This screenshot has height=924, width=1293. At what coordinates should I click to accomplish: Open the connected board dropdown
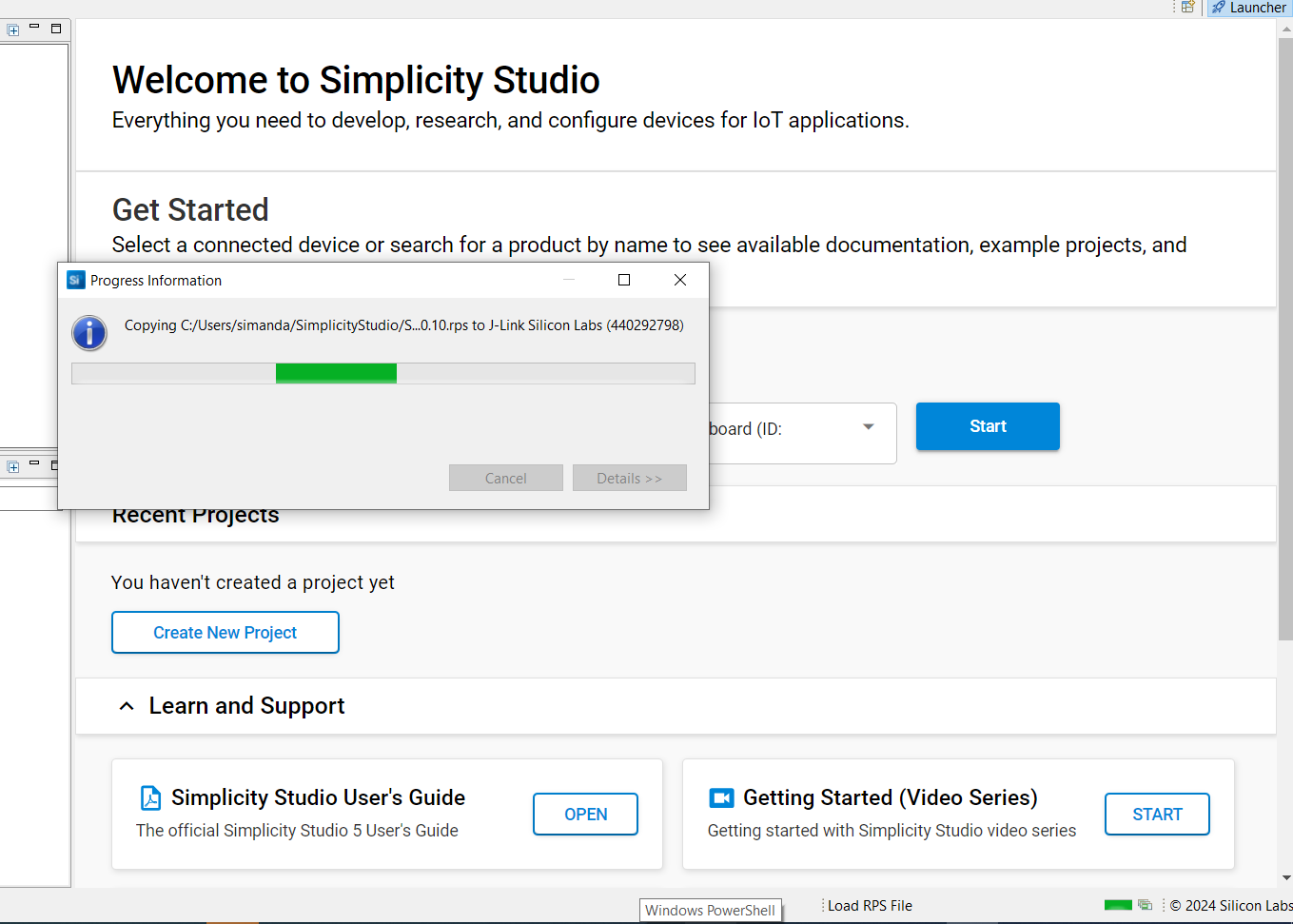point(868,427)
